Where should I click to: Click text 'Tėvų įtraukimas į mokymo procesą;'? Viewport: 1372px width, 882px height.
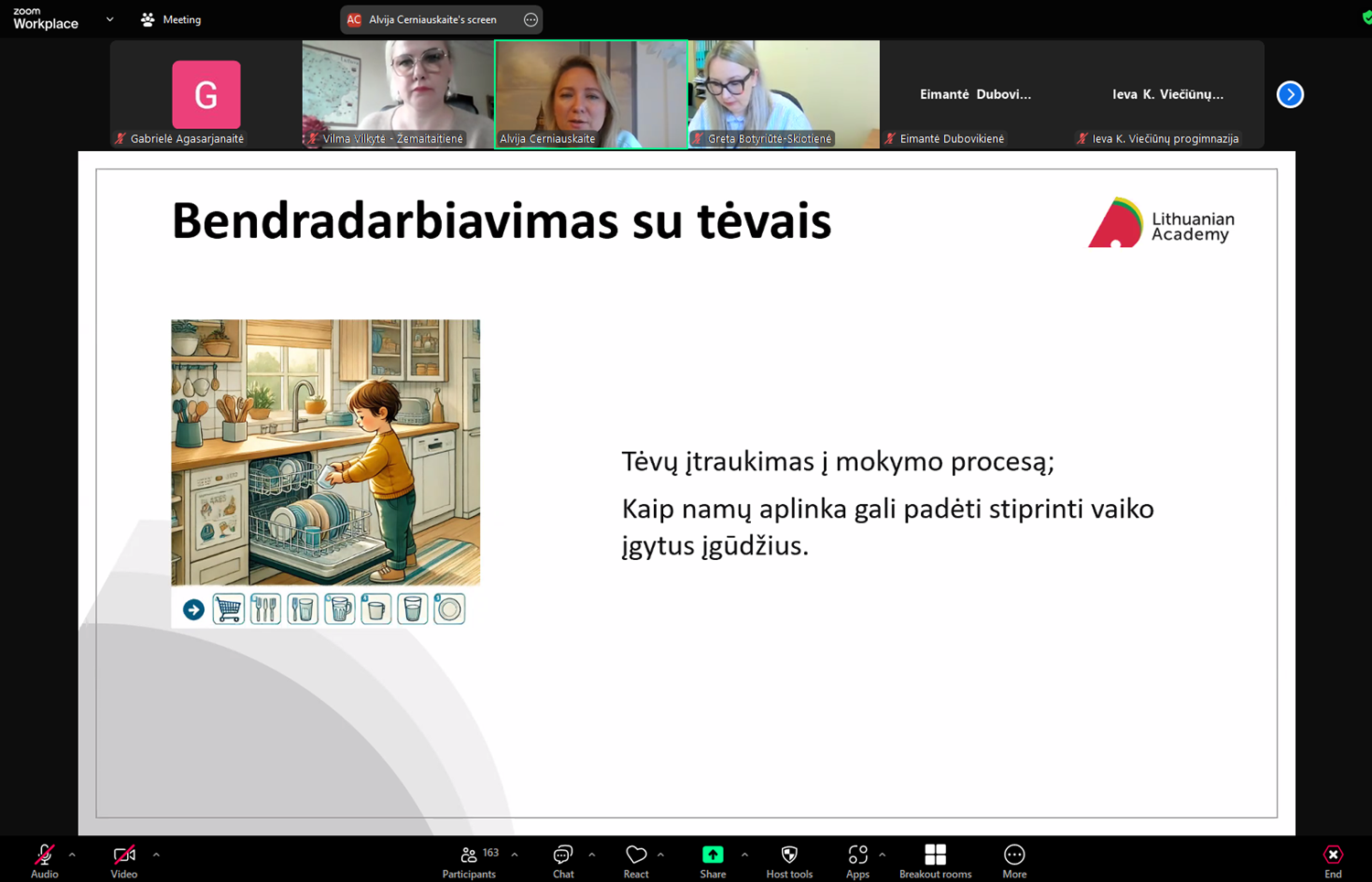[x=838, y=461]
